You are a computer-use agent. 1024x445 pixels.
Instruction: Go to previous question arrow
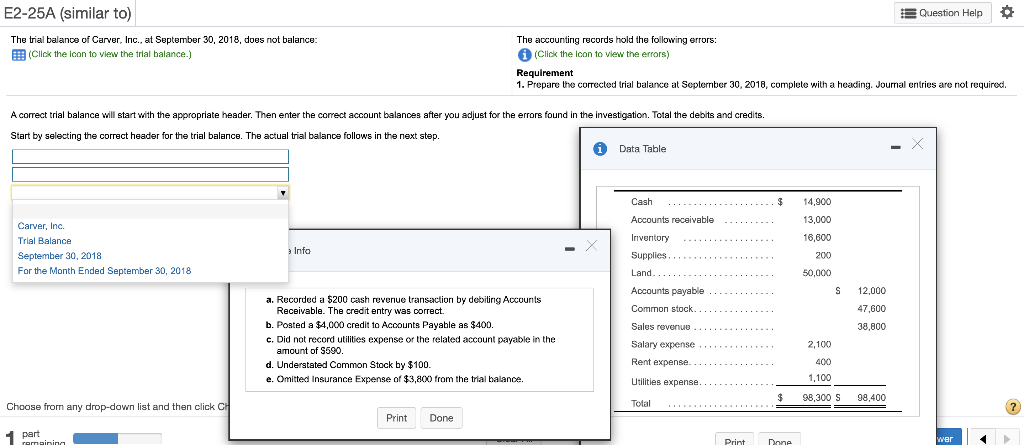(x=984, y=438)
